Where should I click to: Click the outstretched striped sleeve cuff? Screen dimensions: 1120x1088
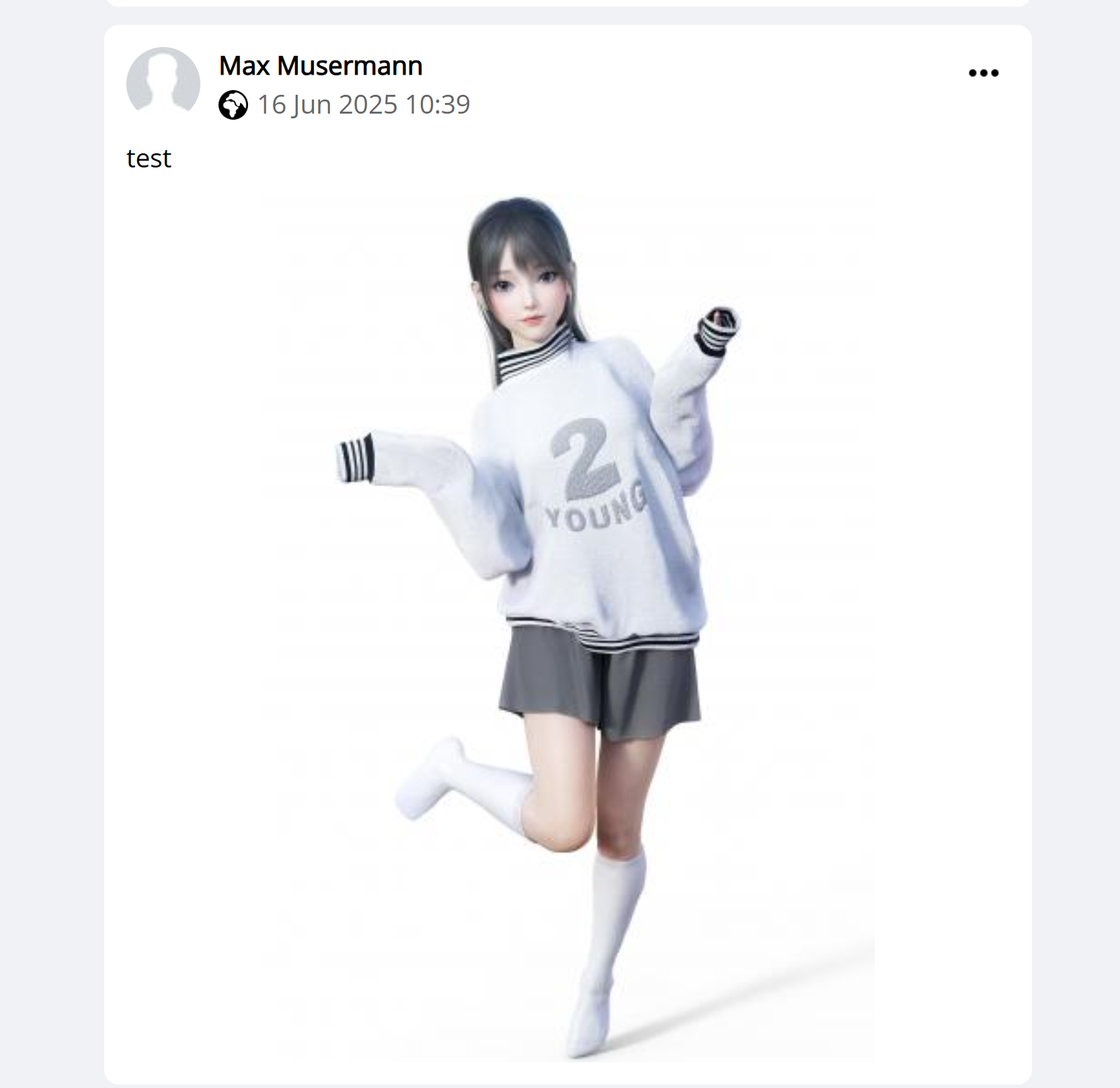pyautogui.click(x=355, y=459)
